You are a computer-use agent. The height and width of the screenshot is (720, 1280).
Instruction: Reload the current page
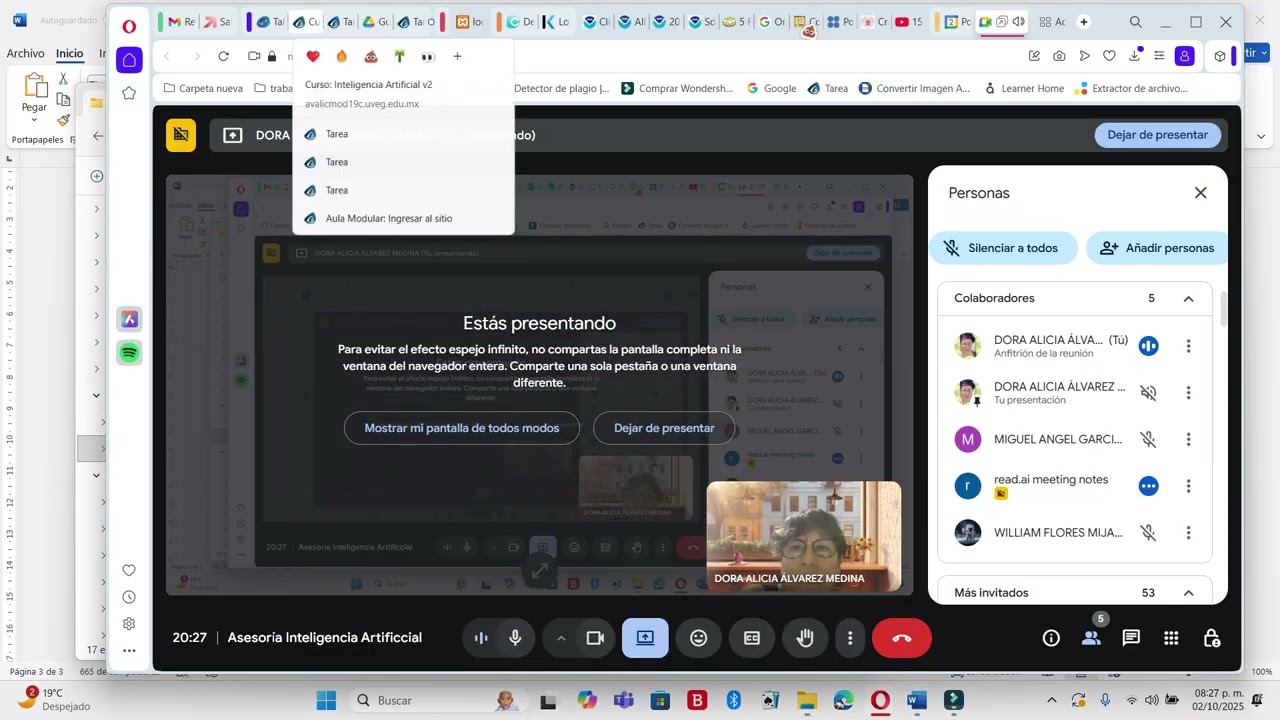[223, 57]
